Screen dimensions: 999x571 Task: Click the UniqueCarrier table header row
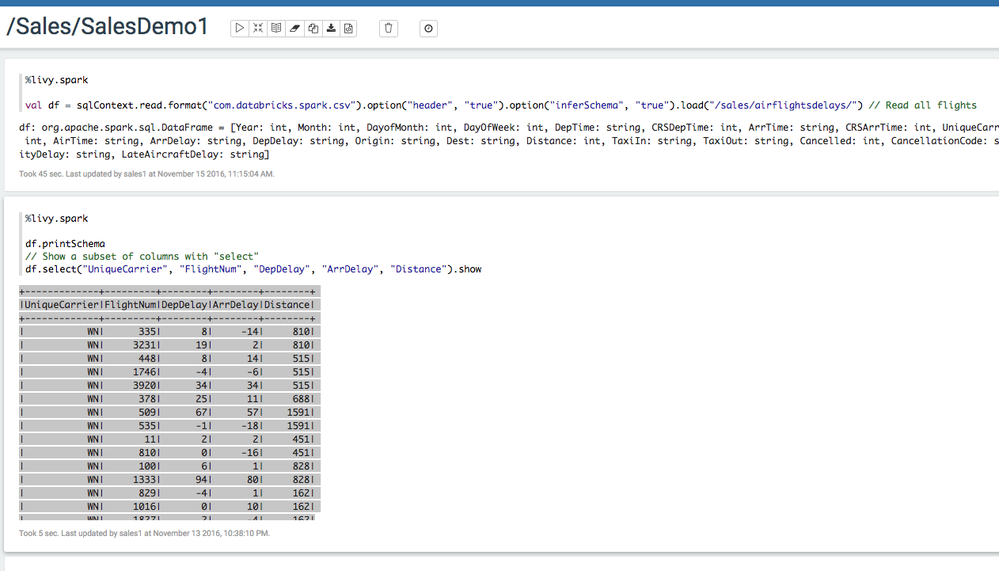click(168, 305)
